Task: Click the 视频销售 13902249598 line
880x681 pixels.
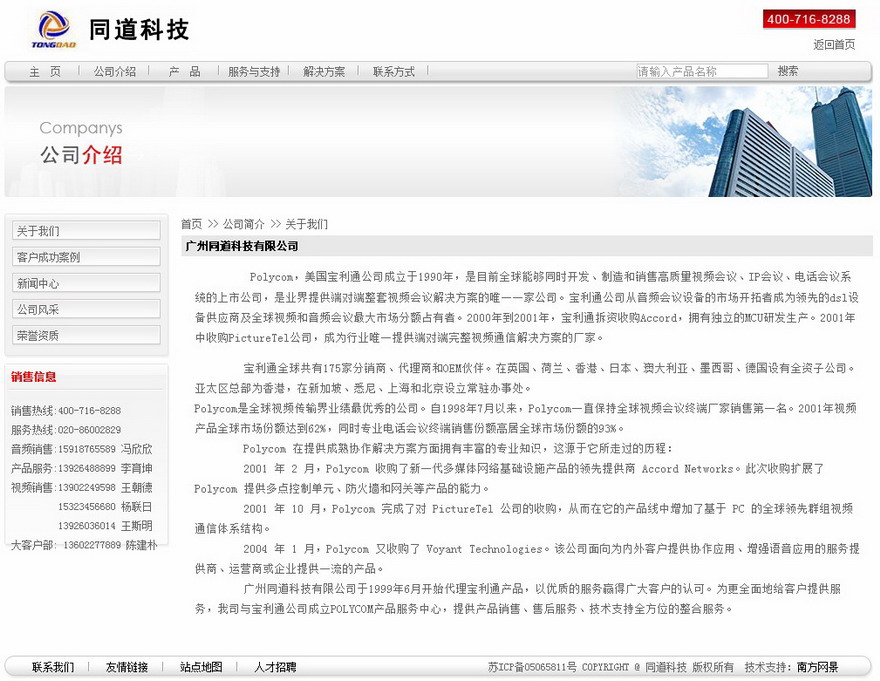Action: 81,487
